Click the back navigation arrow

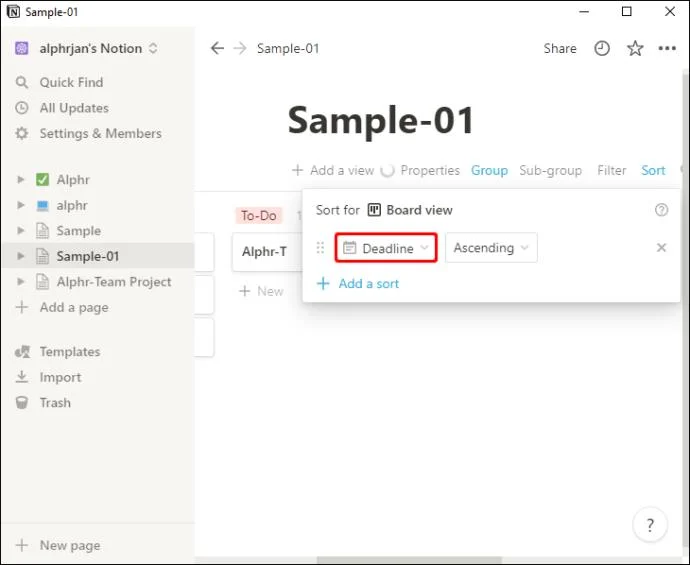tap(217, 48)
